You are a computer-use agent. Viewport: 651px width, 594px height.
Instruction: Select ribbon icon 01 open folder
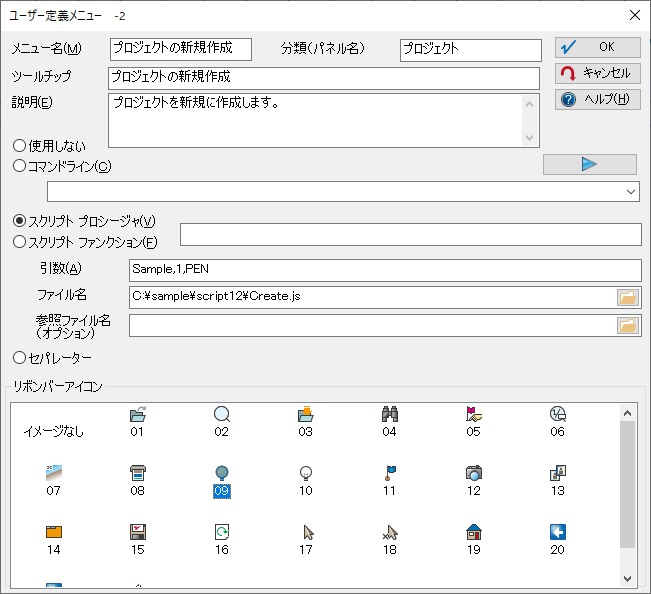pyautogui.click(x=137, y=421)
